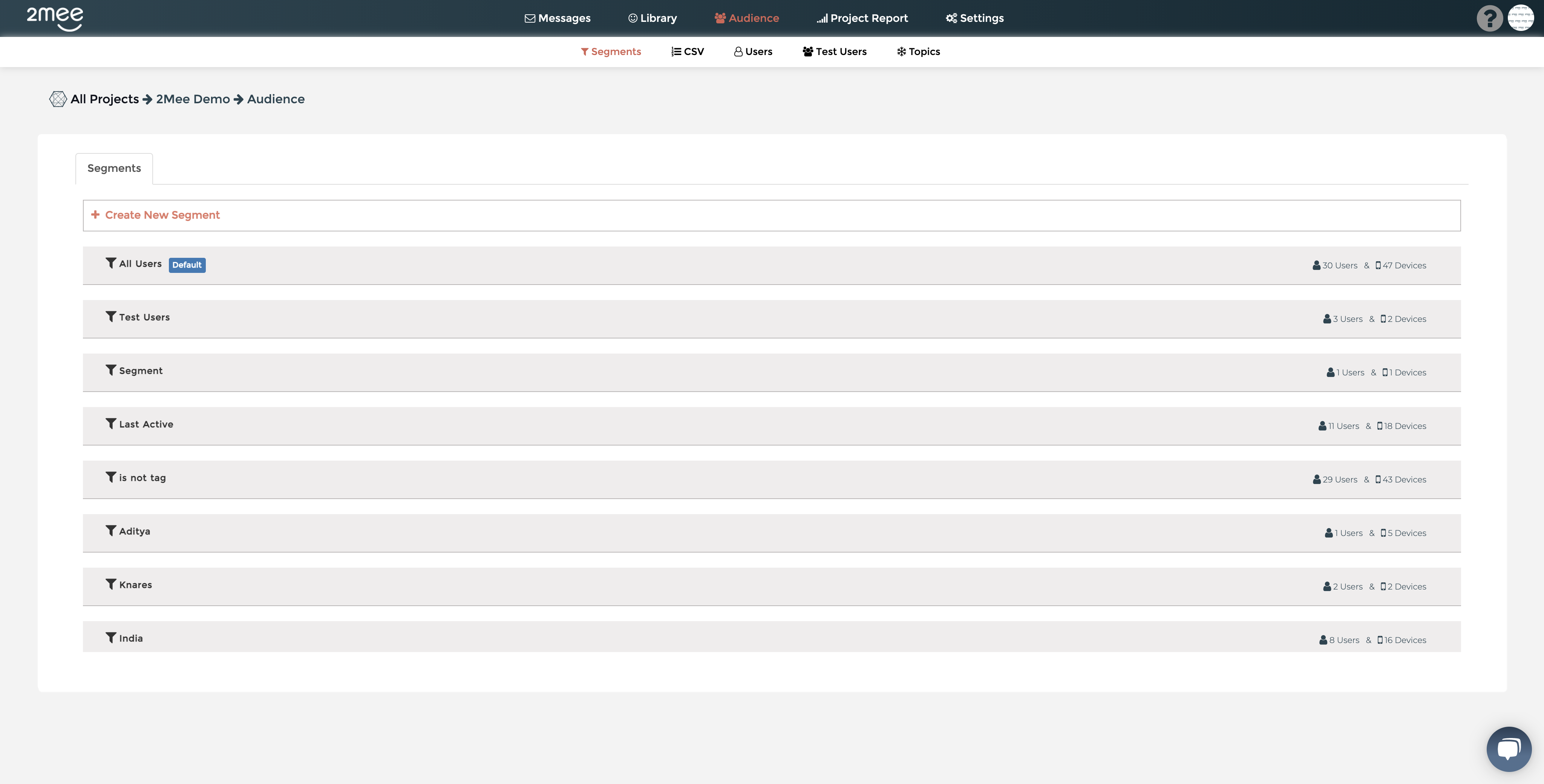Click the Audience breadcrumb link
The image size is (1544, 784).
276,100
